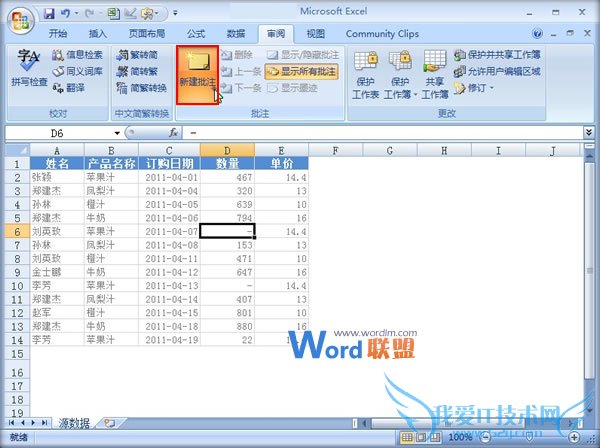The image size is (600, 448).
Task: Select header cell 产品名称
Action: 111,163
